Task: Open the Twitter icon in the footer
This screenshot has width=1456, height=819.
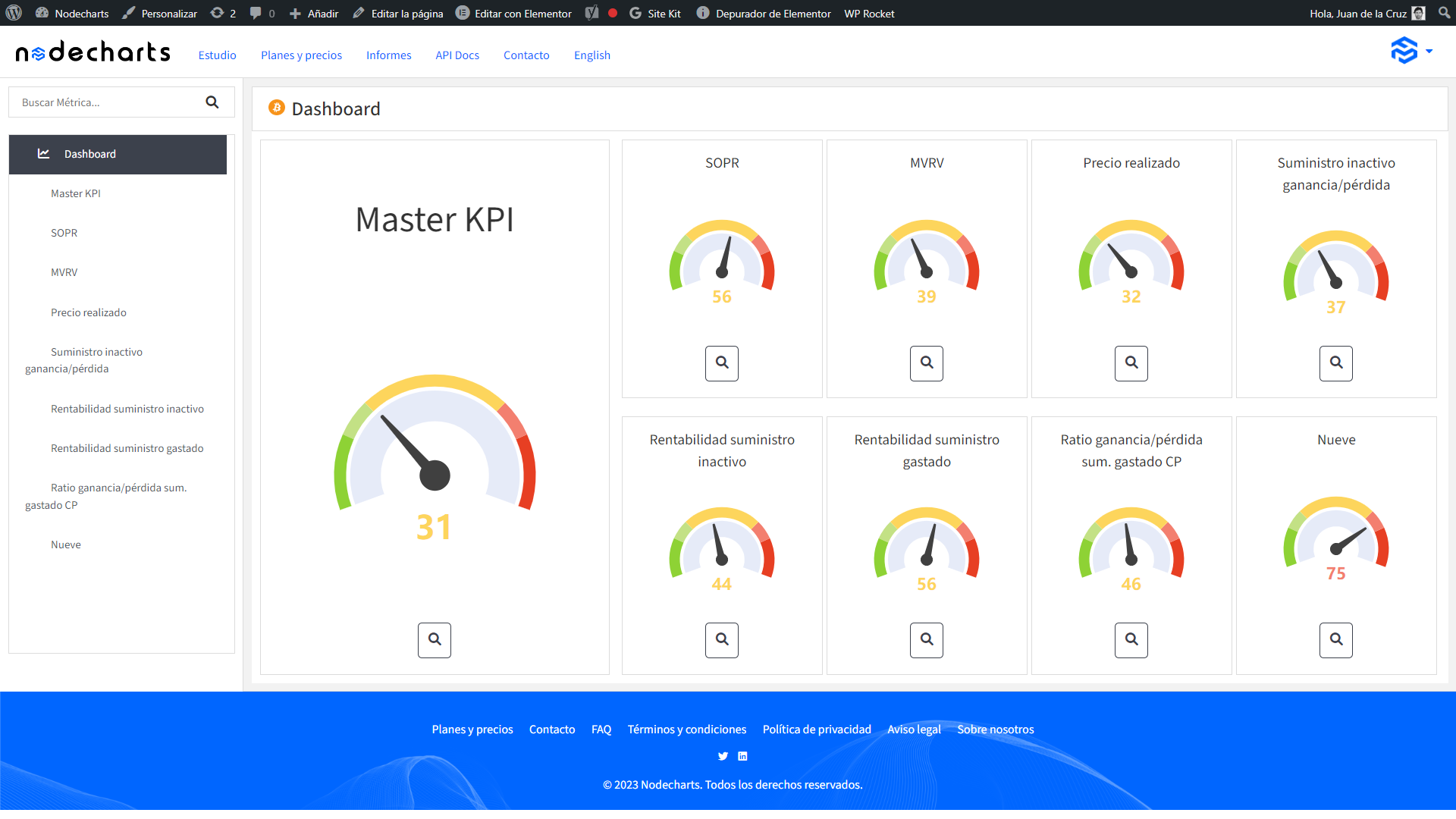Action: [723, 756]
